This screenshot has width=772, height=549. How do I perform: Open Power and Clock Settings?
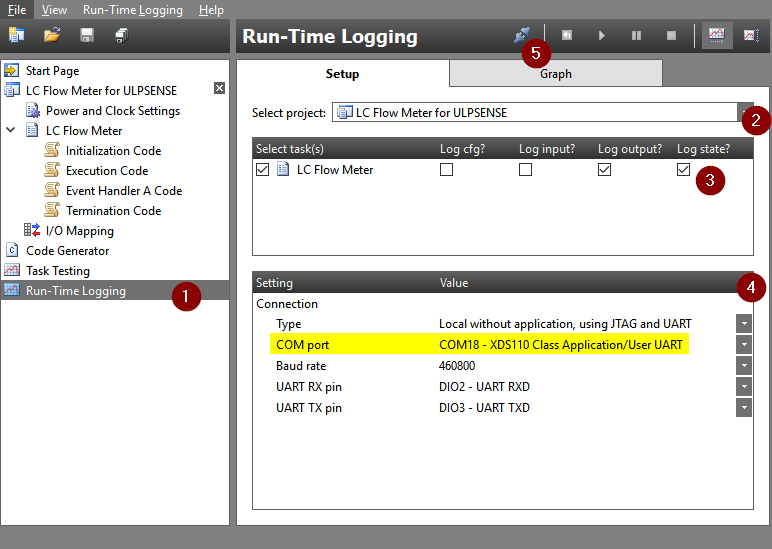click(x=113, y=111)
